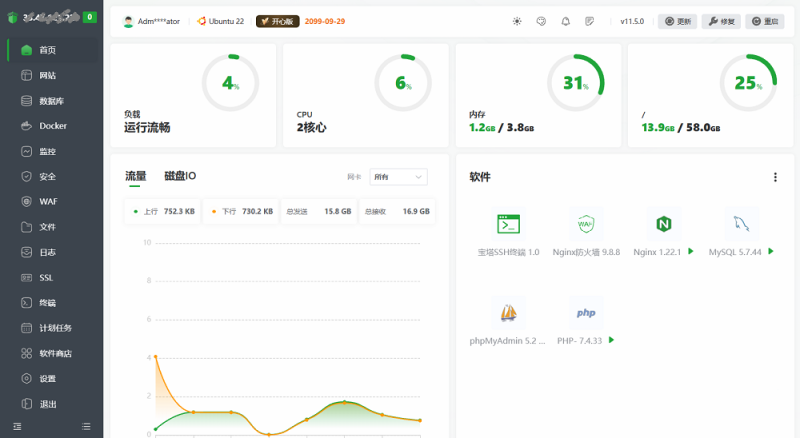Open the notification bell icon
The image size is (800, 438).
(x=565, y=21)
